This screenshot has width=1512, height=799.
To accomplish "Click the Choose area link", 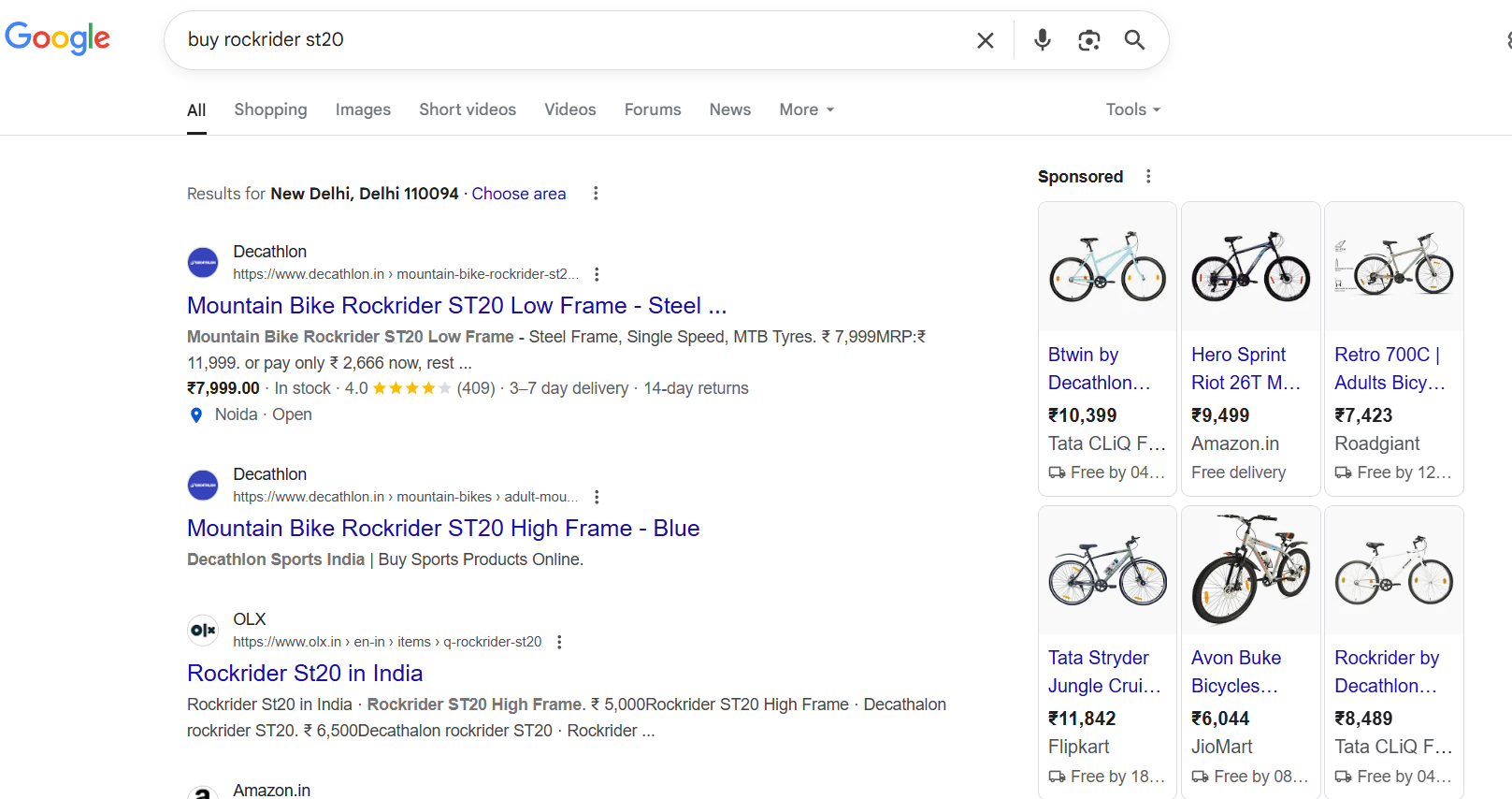I will coord(518,194).
